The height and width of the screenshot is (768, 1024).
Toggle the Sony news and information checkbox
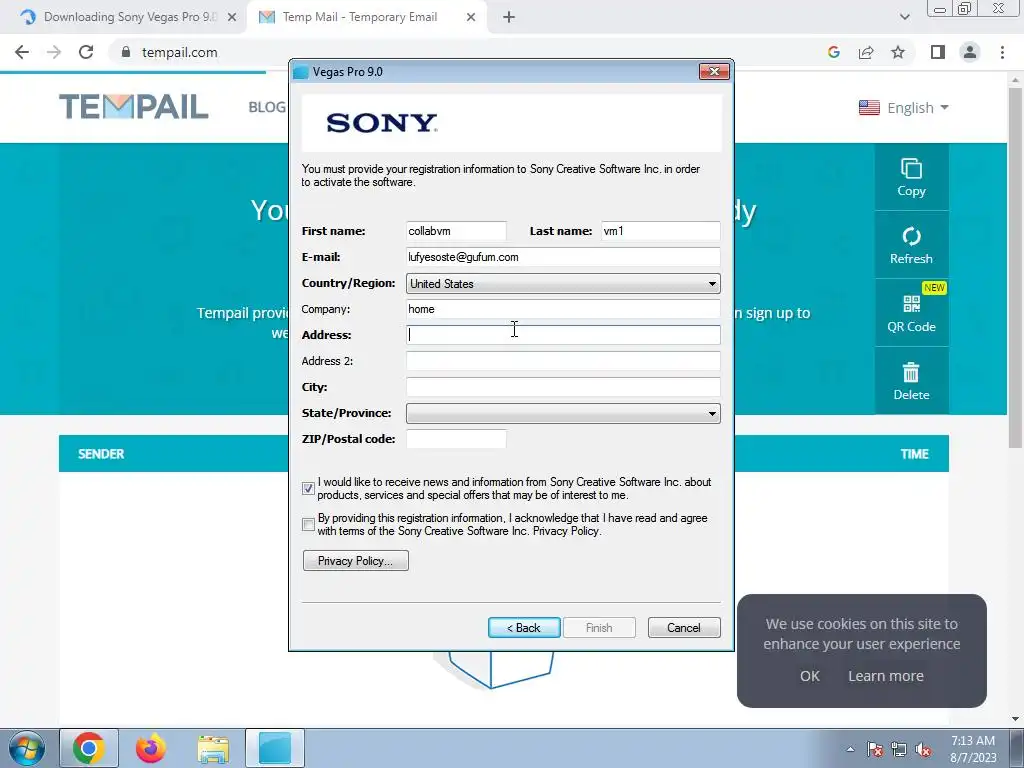point(308,488)
